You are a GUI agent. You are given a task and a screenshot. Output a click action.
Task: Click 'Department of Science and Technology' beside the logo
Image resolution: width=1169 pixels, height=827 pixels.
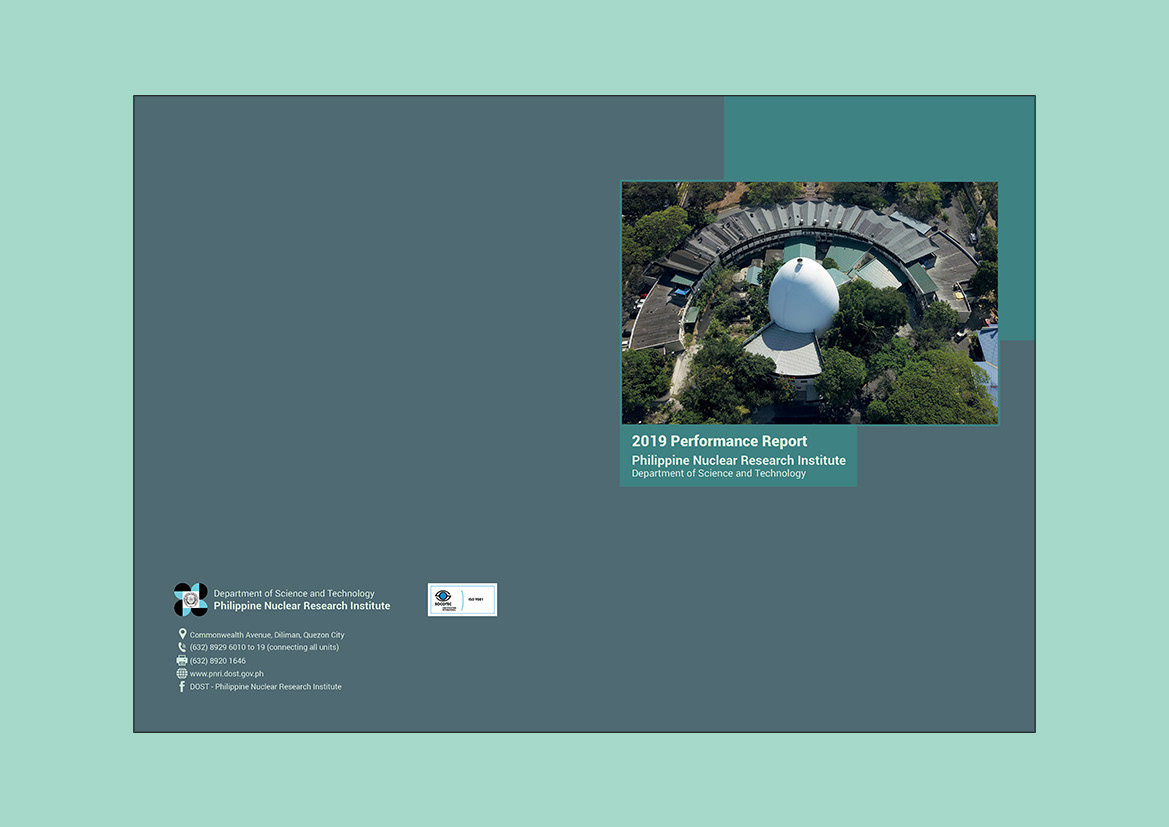(294, 594)
